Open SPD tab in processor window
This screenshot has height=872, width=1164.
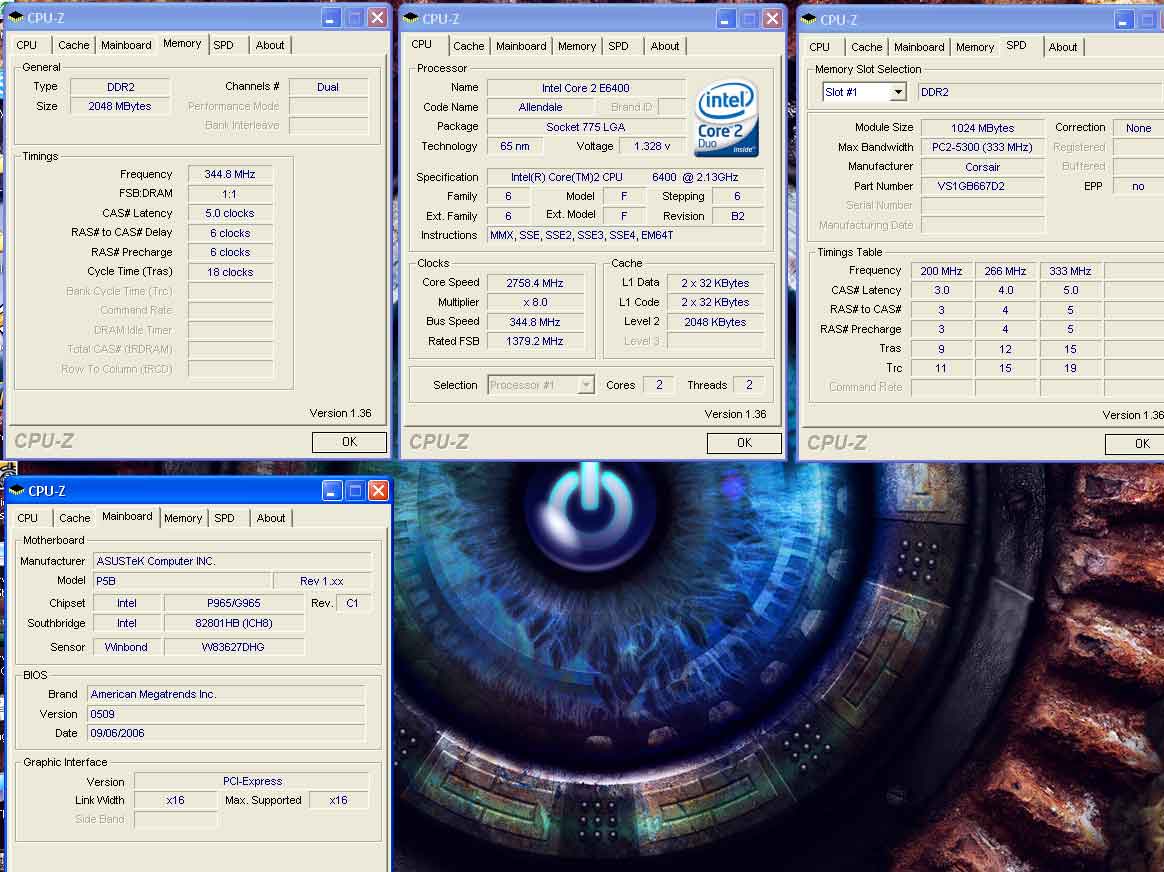tap(618, 46)
